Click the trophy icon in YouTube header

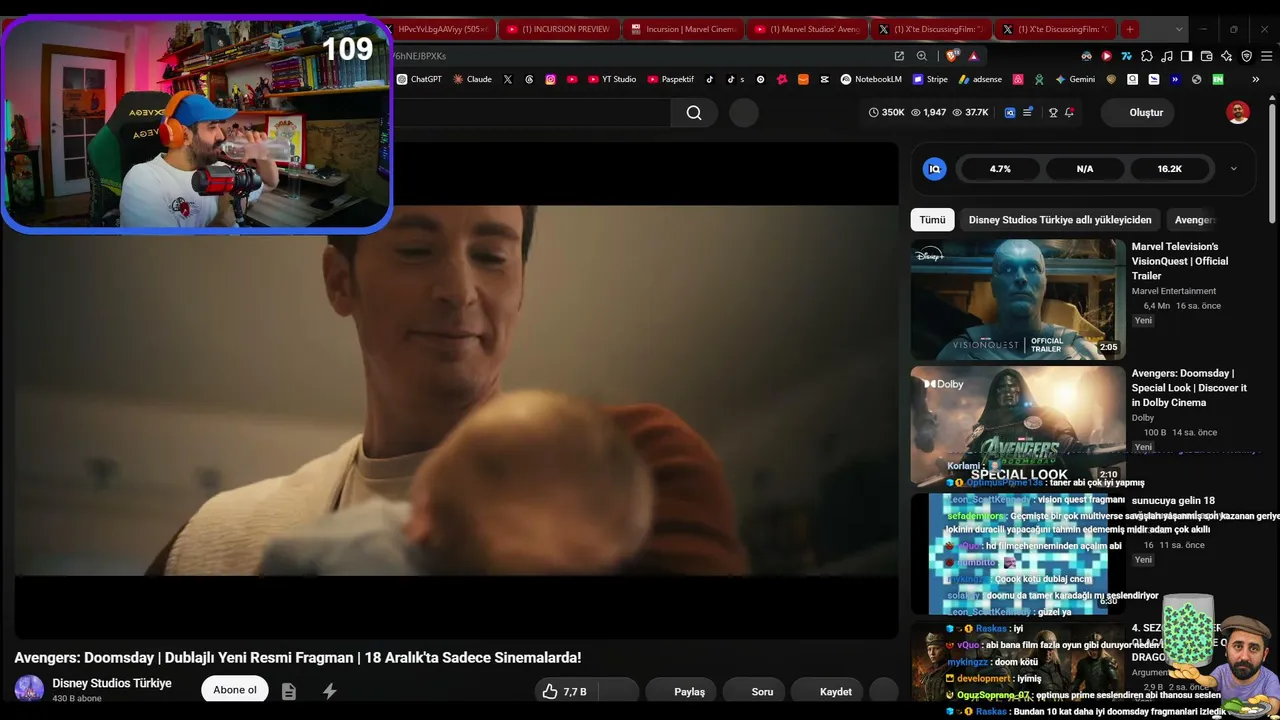(x=1053, y=113)
